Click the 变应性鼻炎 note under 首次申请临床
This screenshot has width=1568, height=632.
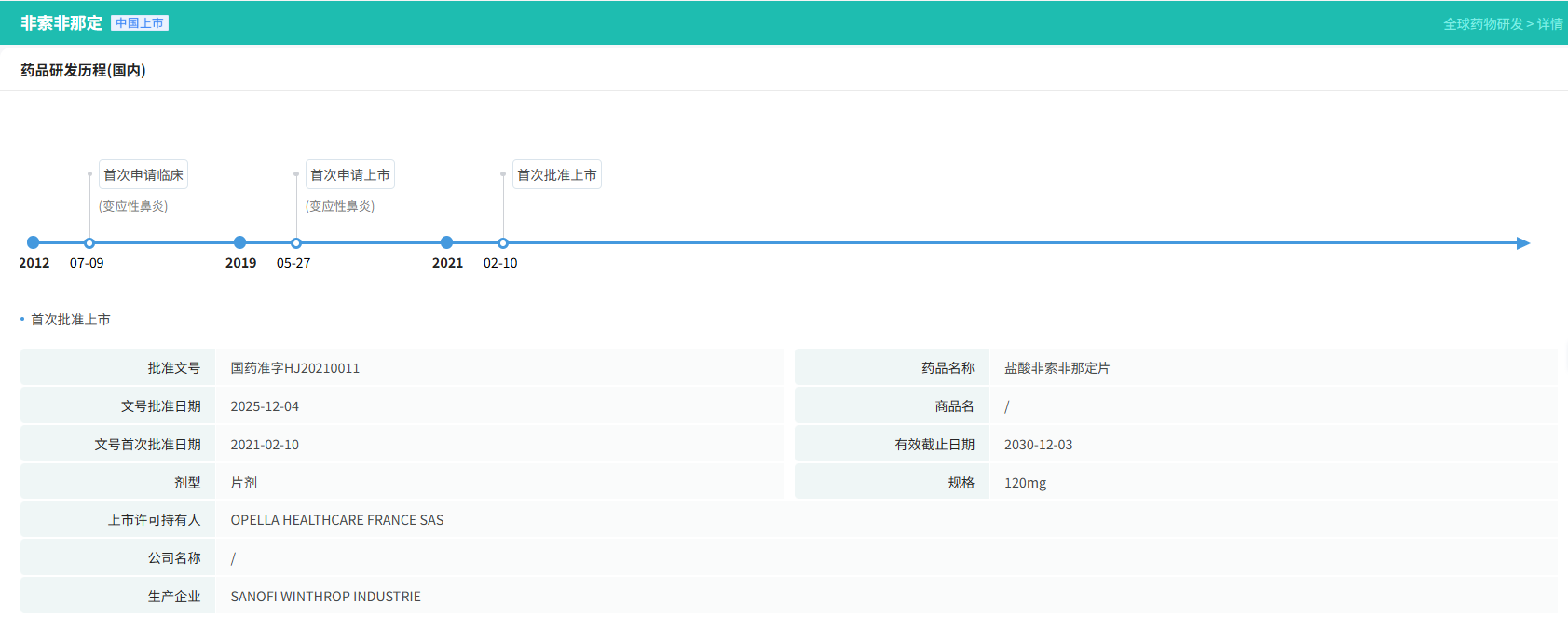click(x=133, y=206)
